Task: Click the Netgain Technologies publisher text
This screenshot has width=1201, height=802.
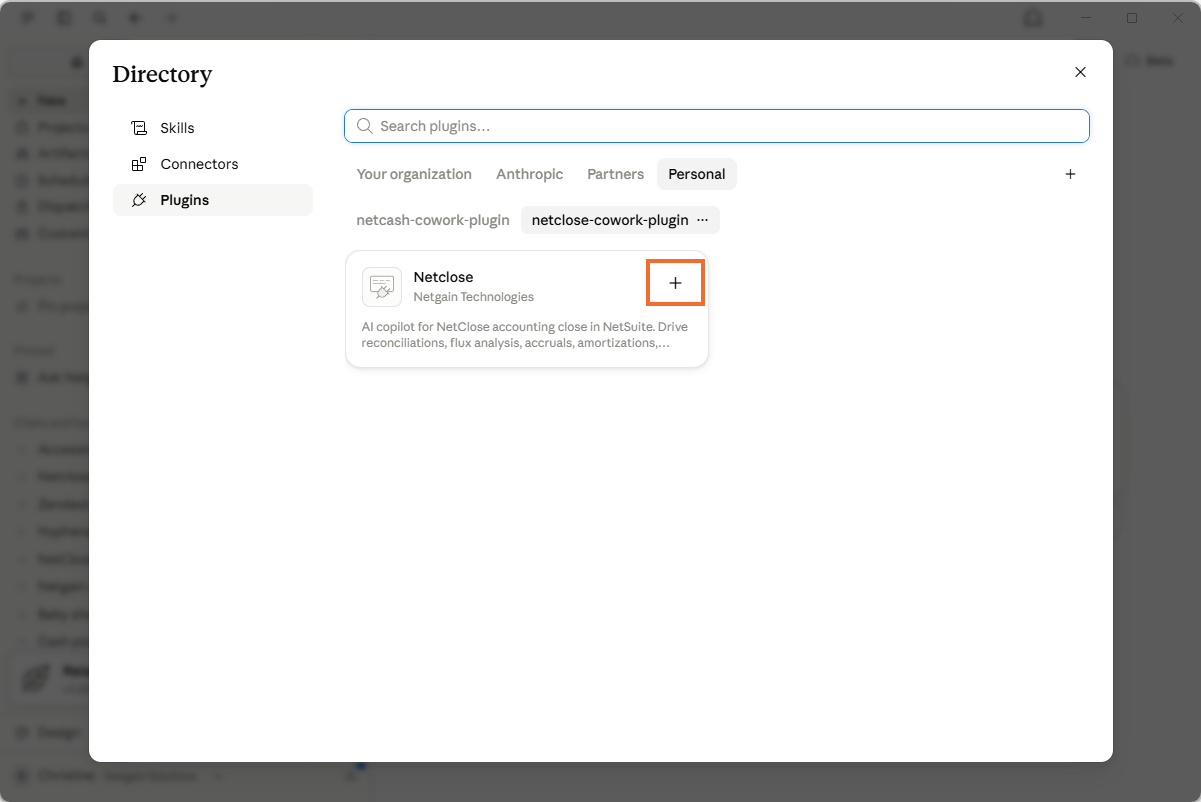Action: click(x=474, y=297)
